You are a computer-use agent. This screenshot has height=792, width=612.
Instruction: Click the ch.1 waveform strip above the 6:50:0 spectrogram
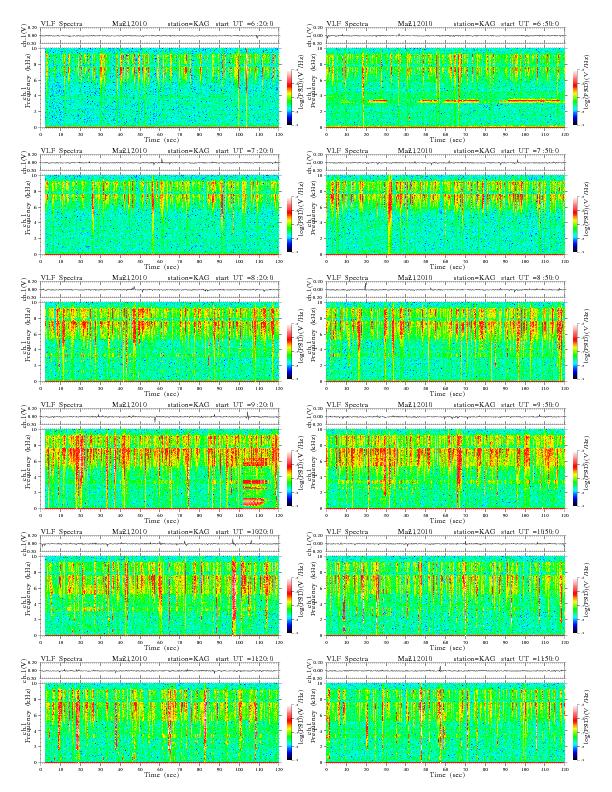coord(445,35)
